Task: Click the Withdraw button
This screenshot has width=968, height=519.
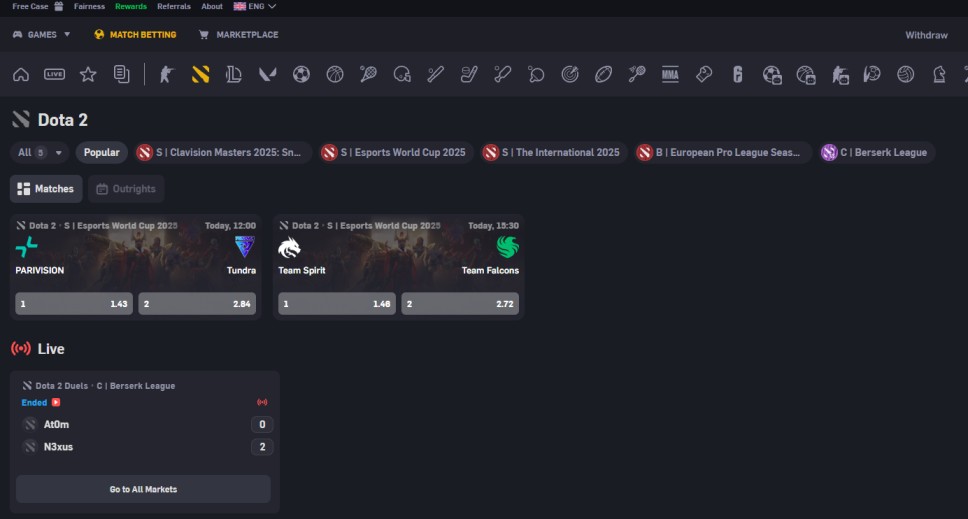Action: [926, 35]
